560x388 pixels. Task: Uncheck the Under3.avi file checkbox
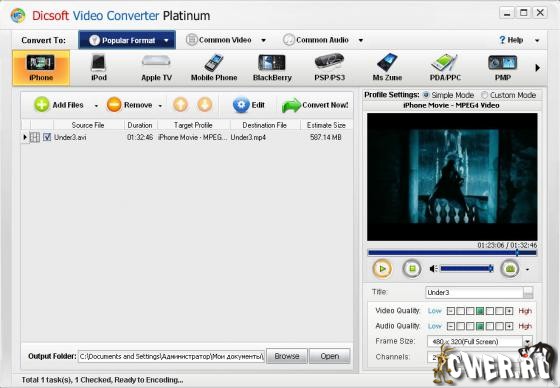pos(47,137)
